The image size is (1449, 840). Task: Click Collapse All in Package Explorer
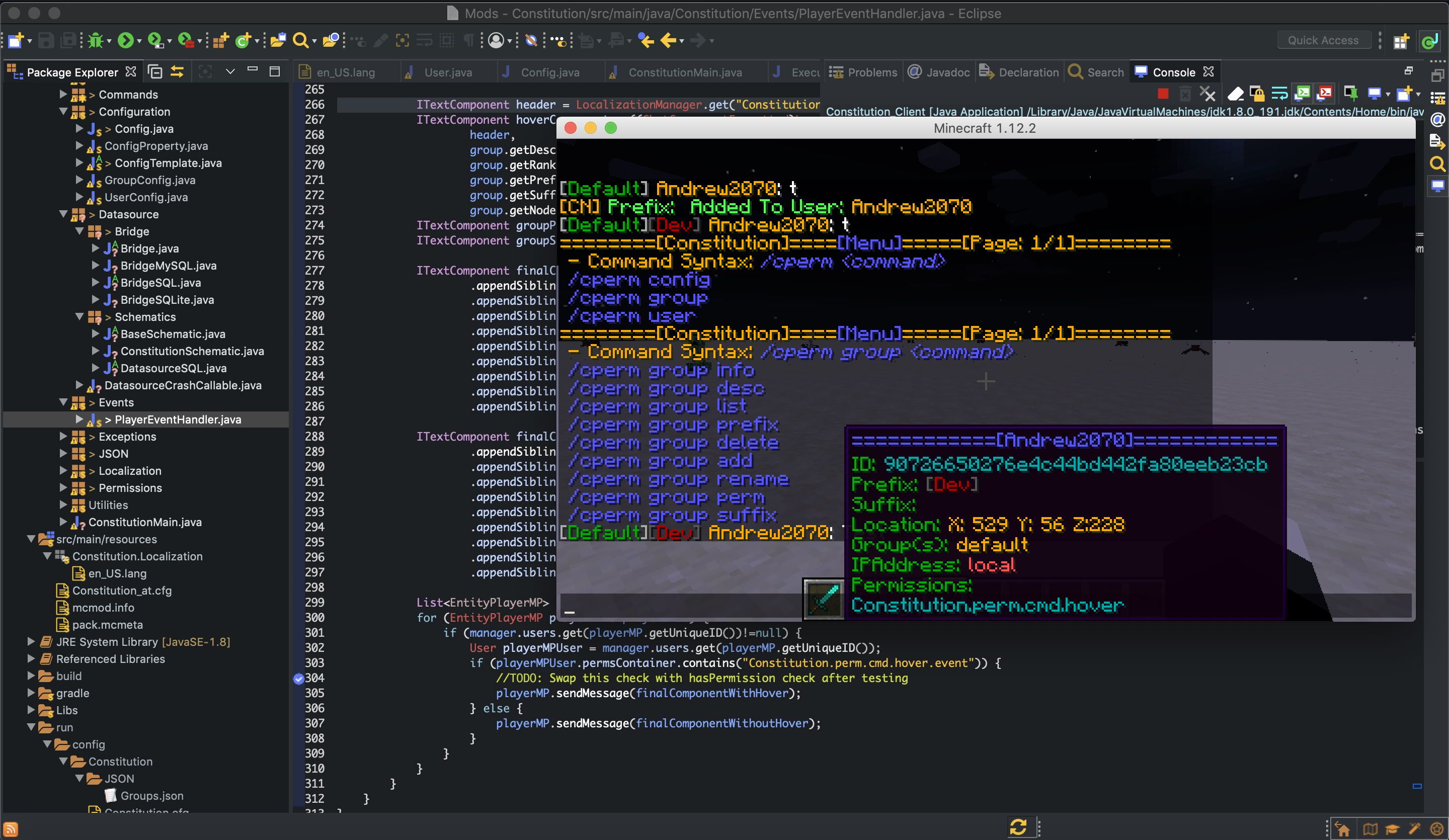(154, 72)
